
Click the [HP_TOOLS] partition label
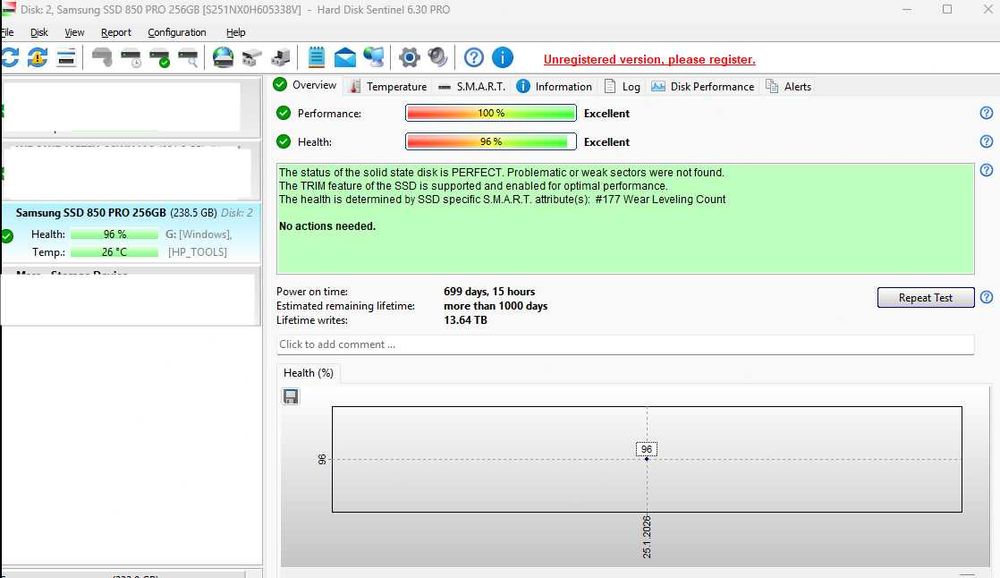(197, 252)
